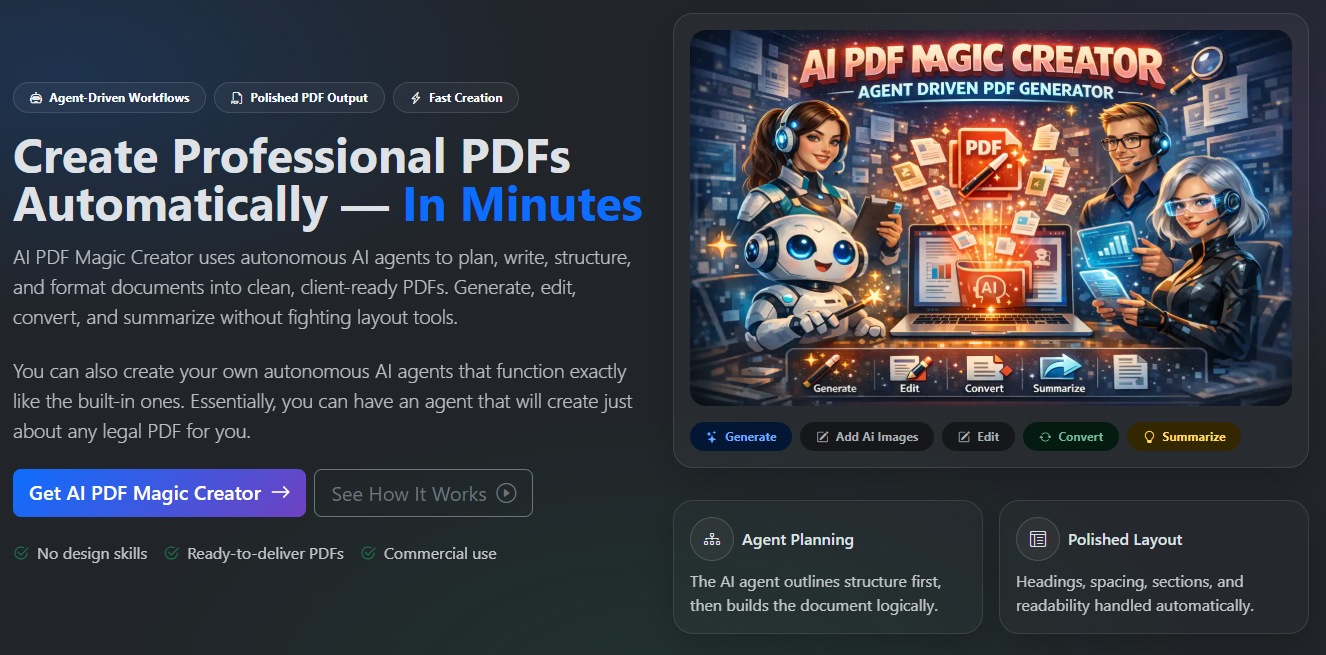This screenshot has width=1326, height=655.
Task: Click the Agent Planning hierarchy icon
Action: 712,539
